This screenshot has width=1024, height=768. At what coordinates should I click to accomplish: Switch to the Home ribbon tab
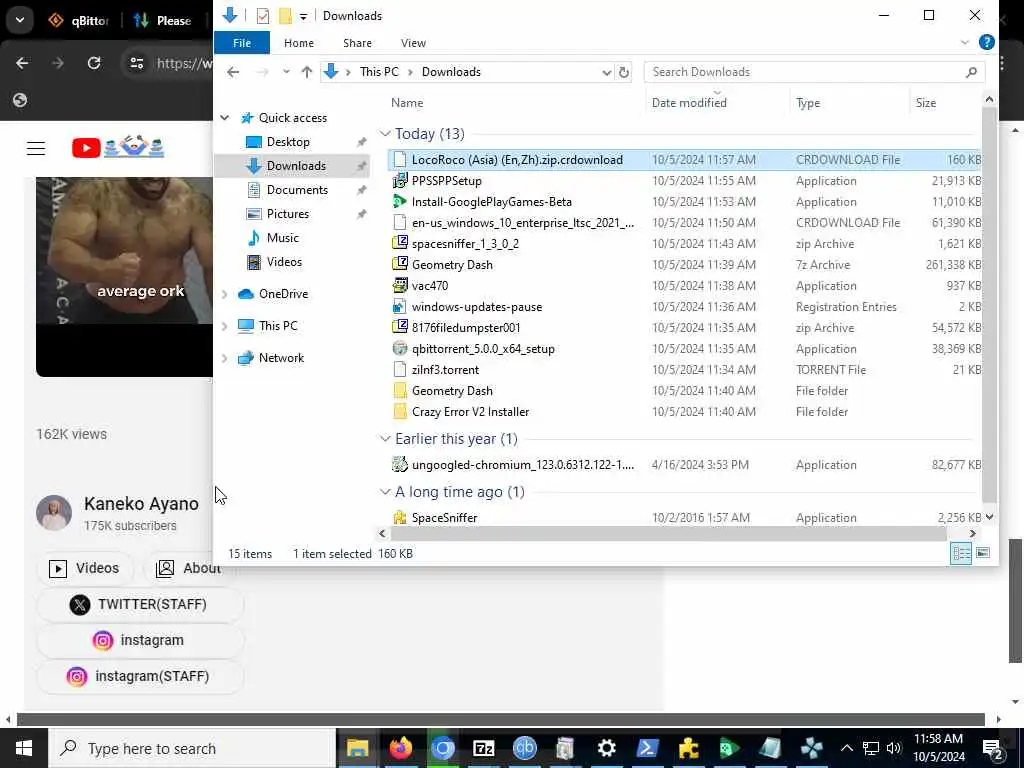pos(298,43)
